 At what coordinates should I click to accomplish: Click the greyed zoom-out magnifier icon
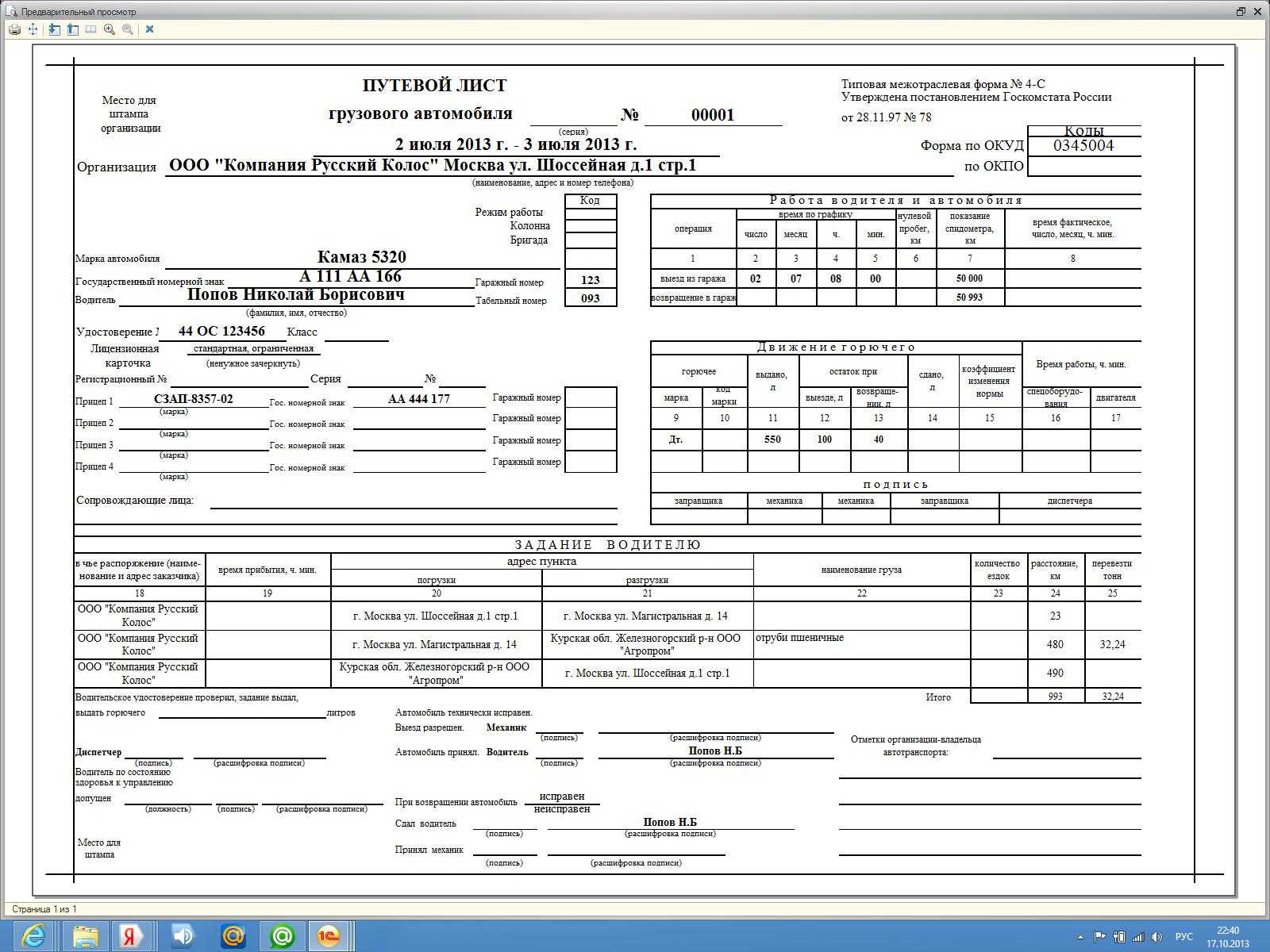coord(127,29)
